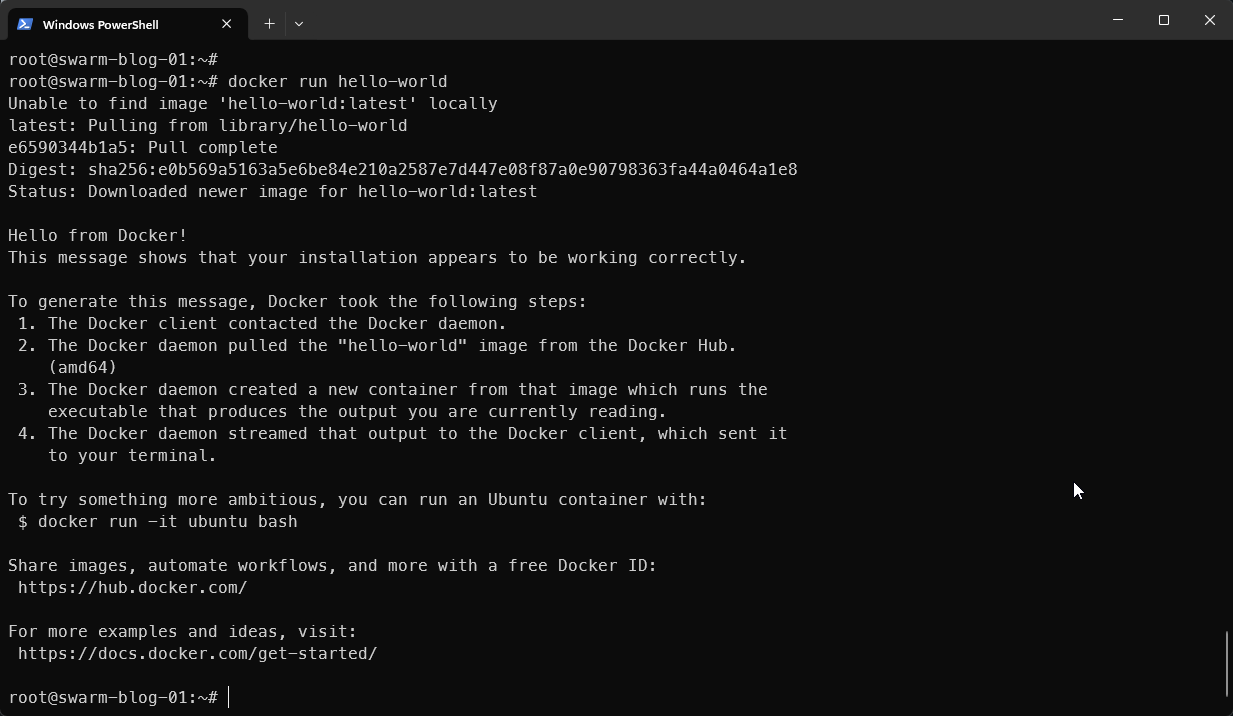Screen dimensions: 1233x716
Task: Close the terminal window
Action: 1209,20
